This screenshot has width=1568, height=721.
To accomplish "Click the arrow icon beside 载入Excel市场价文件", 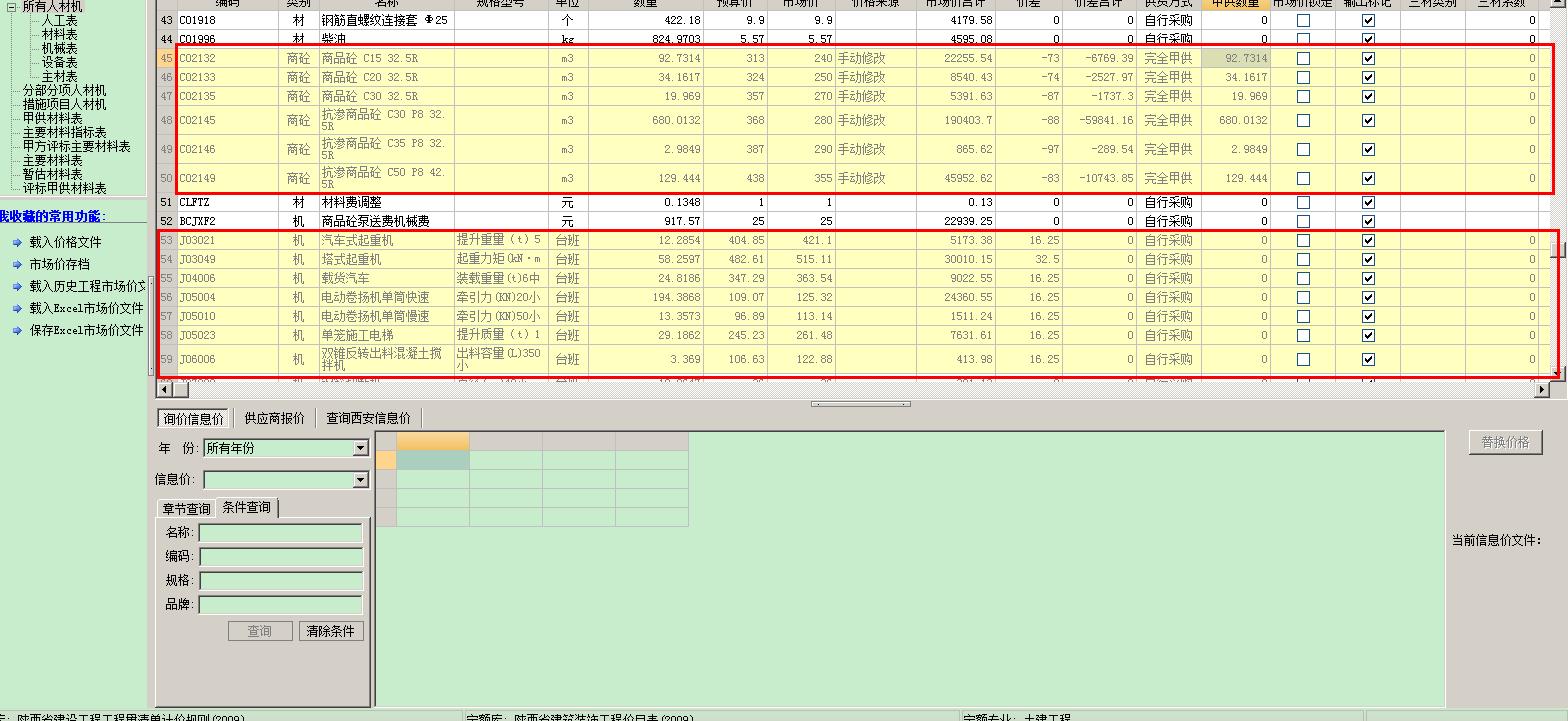I will coord(17,308).
